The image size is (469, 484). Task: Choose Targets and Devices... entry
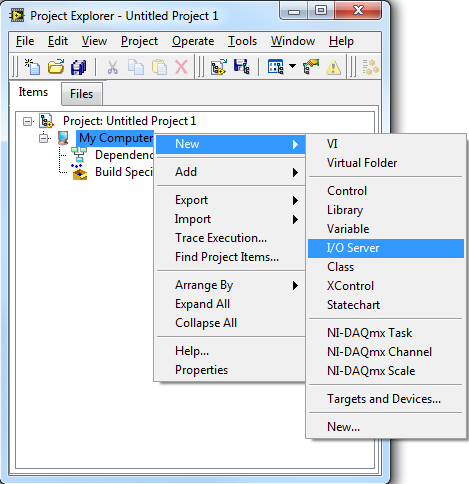(386, 399)
